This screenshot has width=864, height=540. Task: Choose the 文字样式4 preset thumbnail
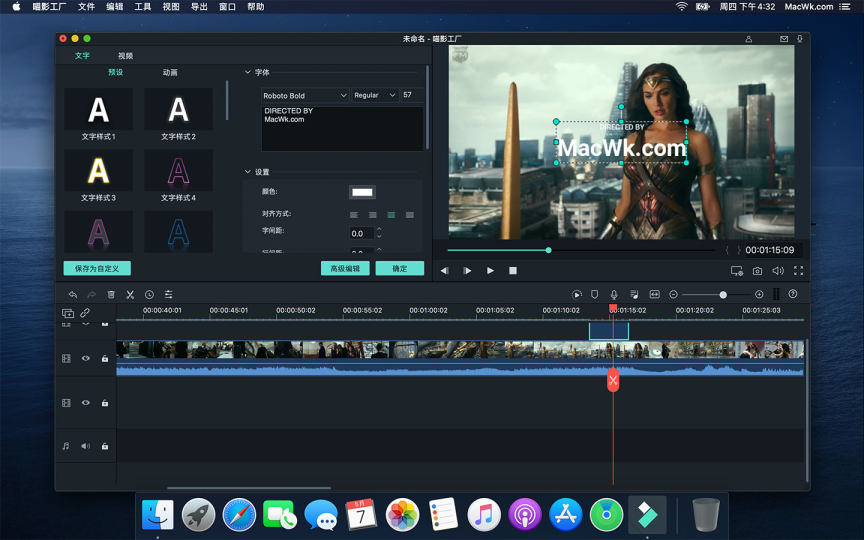tap(178, 170)
